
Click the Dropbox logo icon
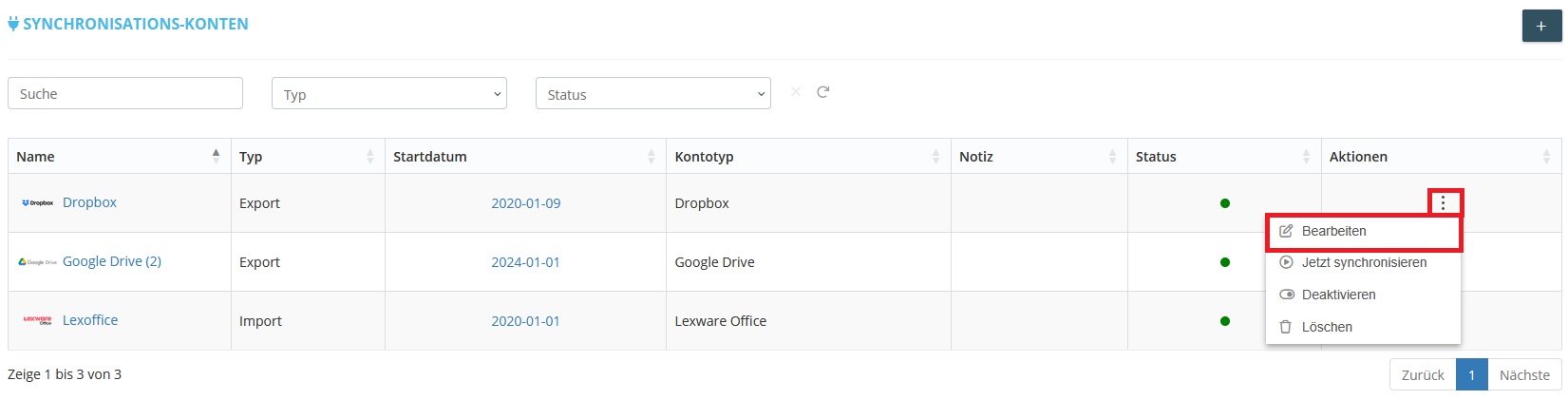click(38, 203)
